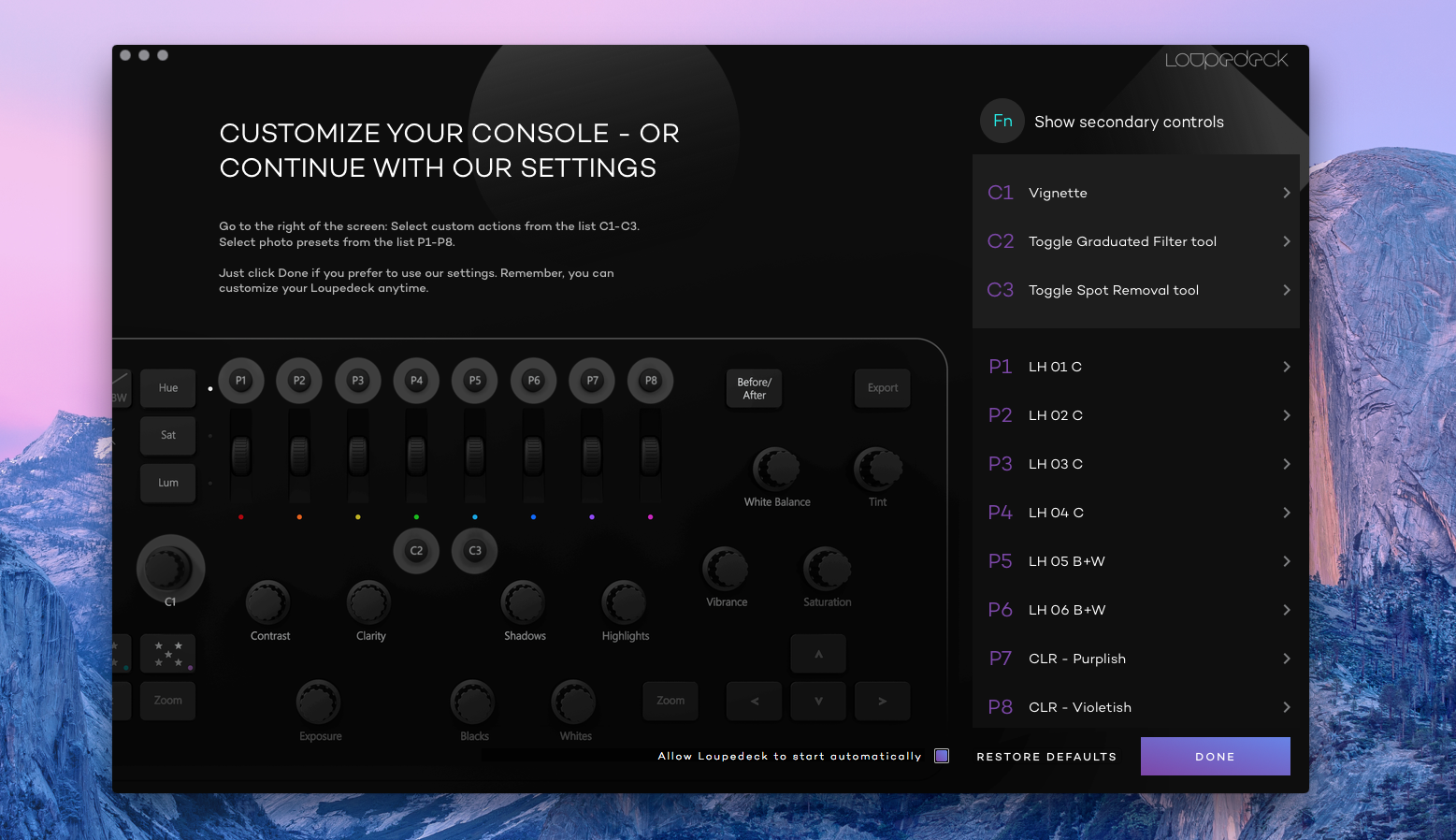1456x840 pixels.
Task: Click the red color channel slider
Action: point(241,456)
